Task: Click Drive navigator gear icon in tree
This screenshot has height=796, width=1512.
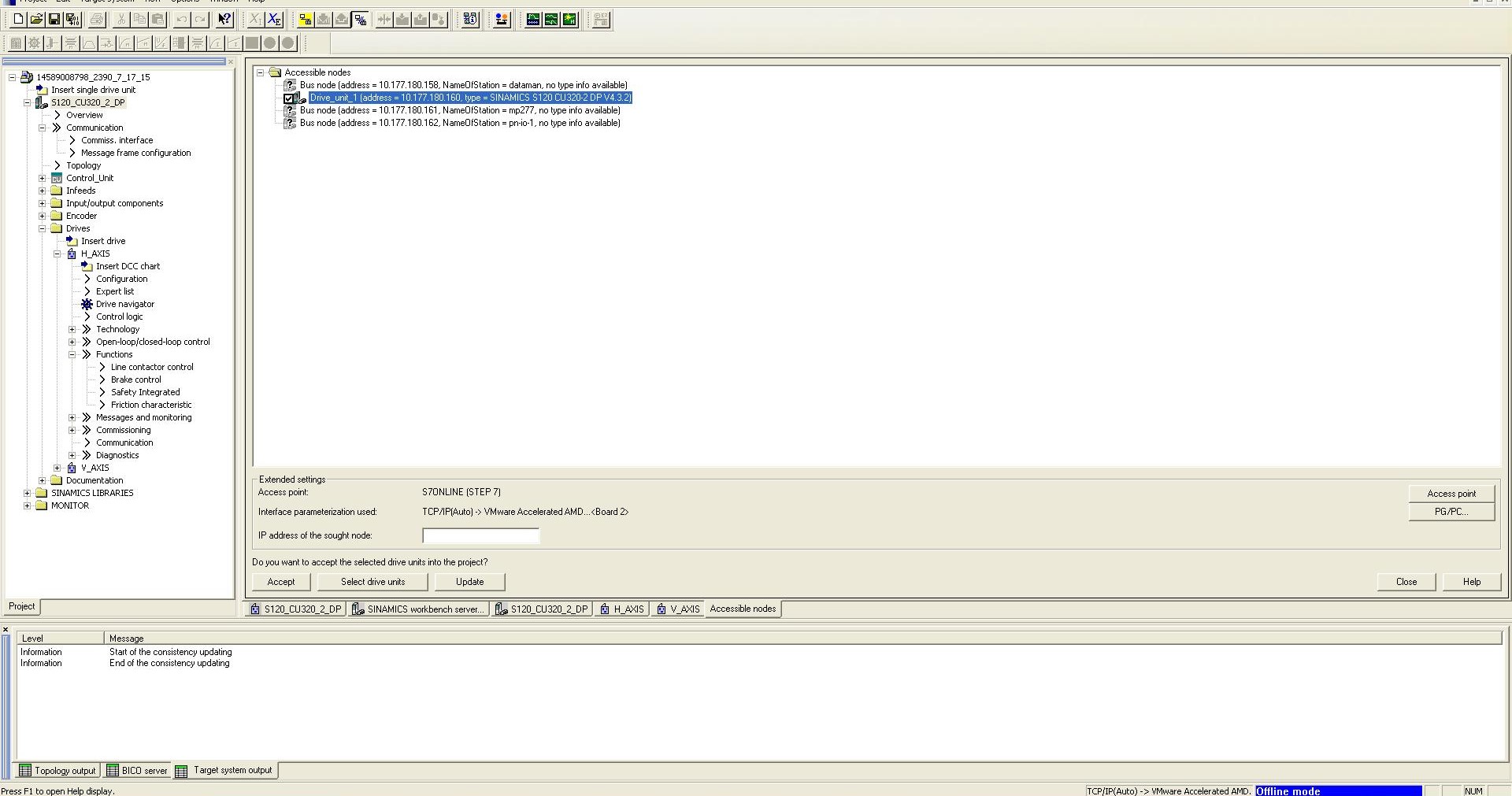Action: point(87,304)
